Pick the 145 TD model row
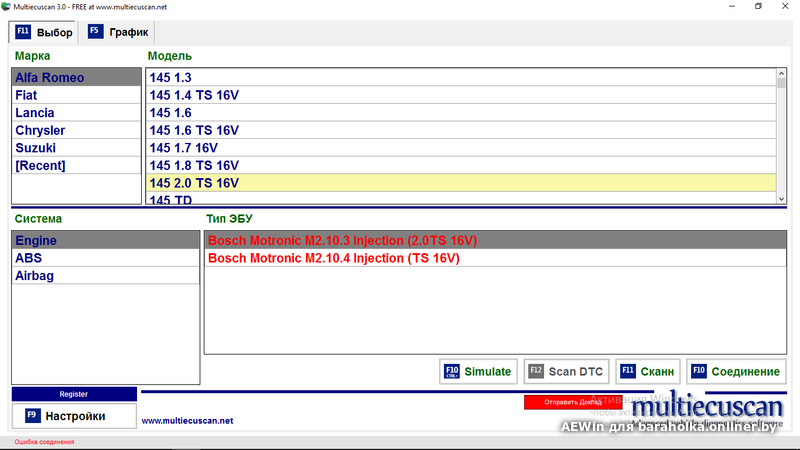 coord(461,198)
